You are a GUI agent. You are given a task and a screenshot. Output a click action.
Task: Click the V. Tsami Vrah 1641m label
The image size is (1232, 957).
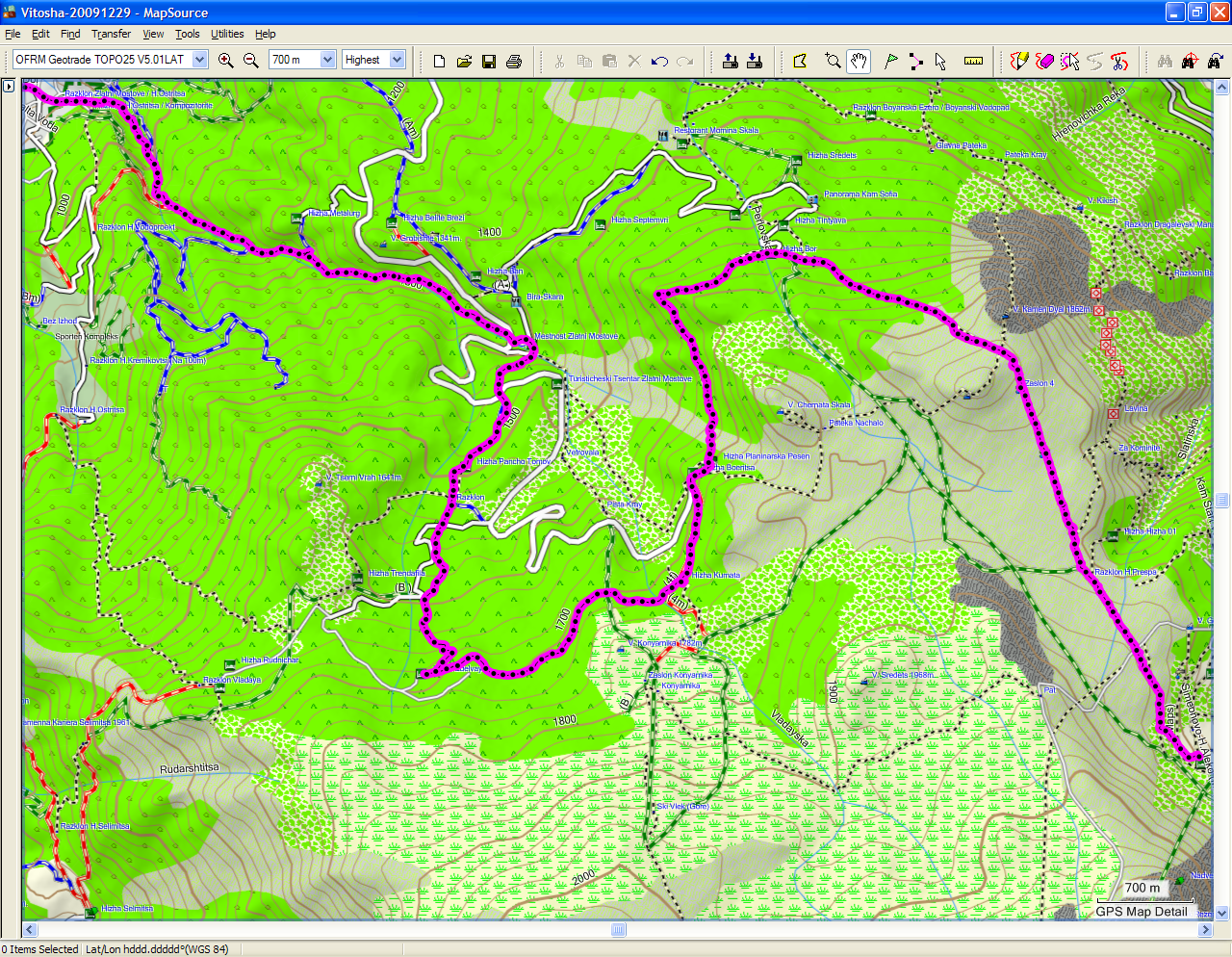click(x=364, y=478)
